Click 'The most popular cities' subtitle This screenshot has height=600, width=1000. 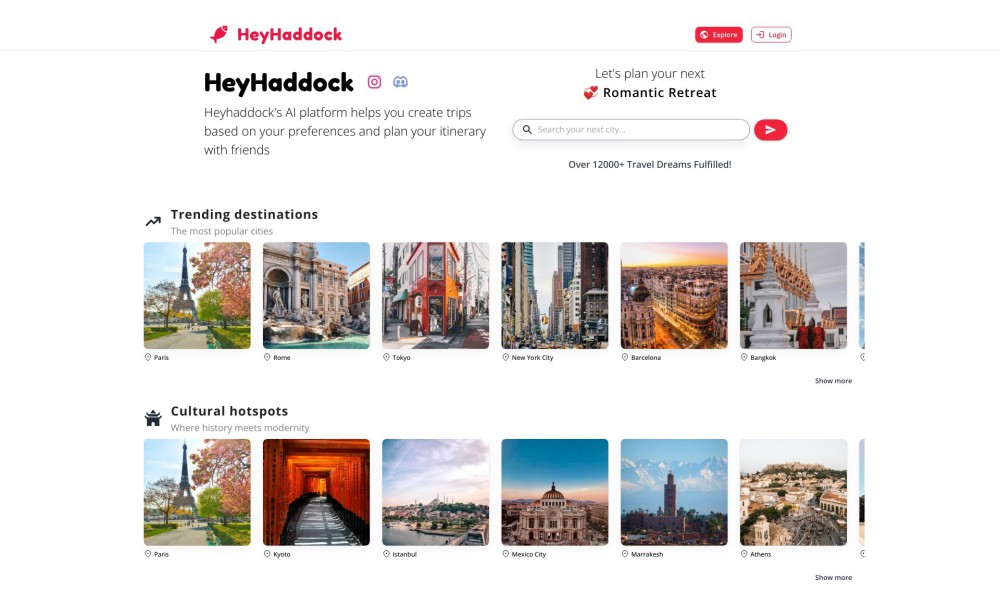[x=221, y=231]
